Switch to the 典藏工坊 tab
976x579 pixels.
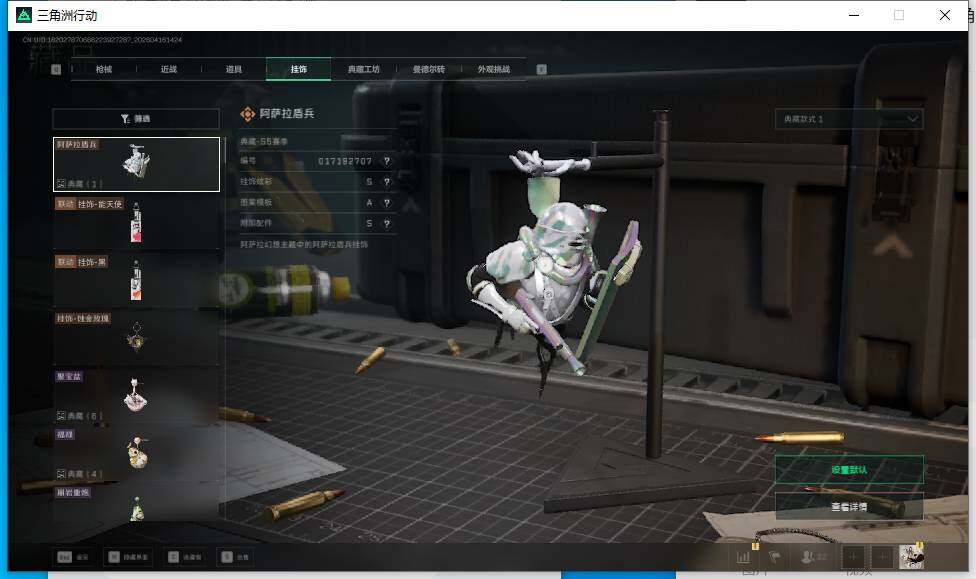click(x=363, y=69)
